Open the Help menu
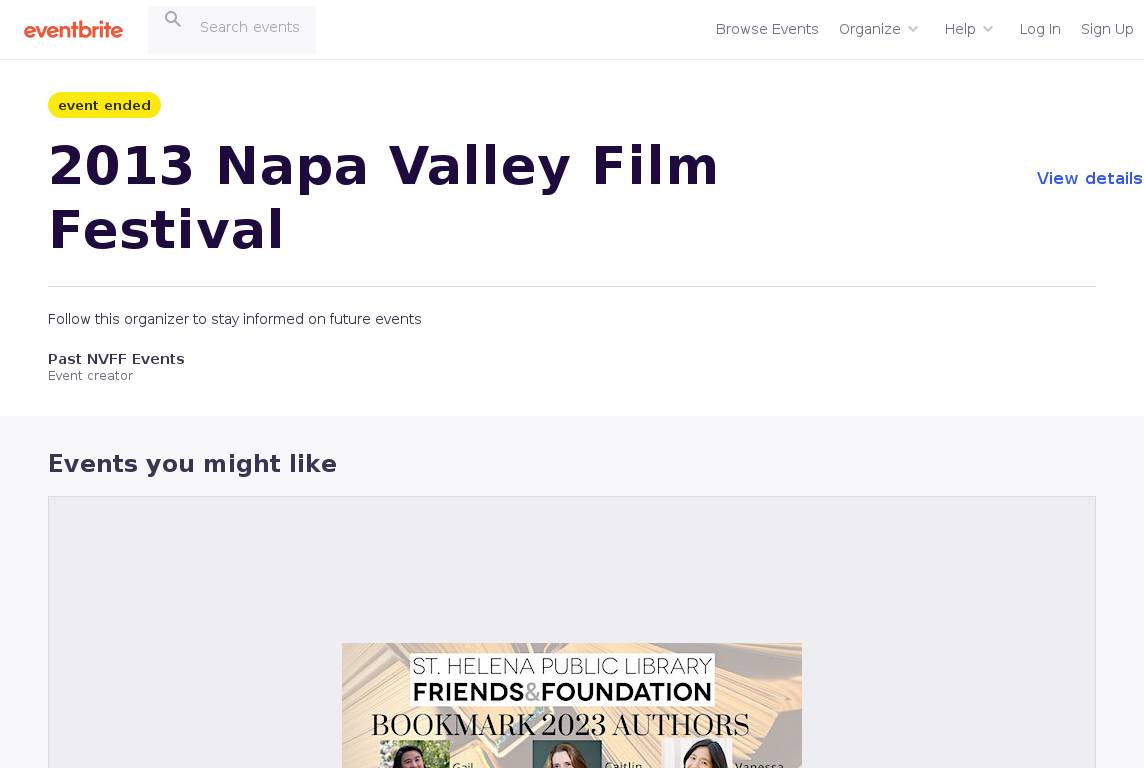 tap(959, 29)
